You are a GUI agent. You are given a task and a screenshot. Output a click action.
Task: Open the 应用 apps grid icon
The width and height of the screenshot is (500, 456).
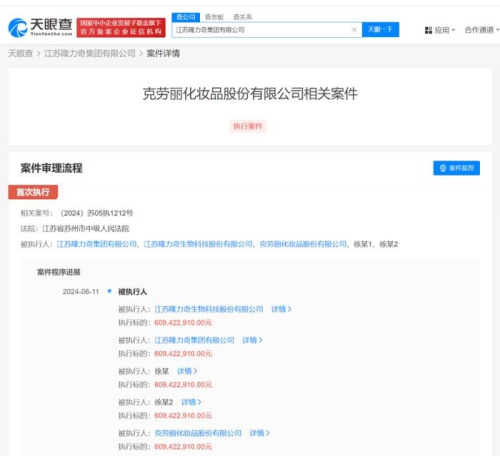[428, 30]
